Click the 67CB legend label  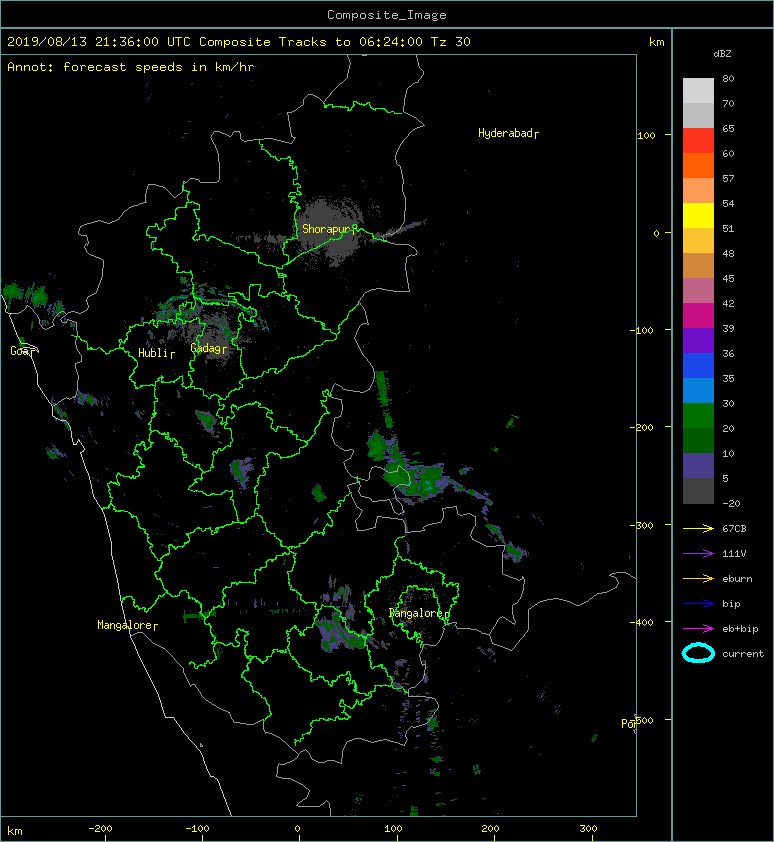(x=734, y=529)
